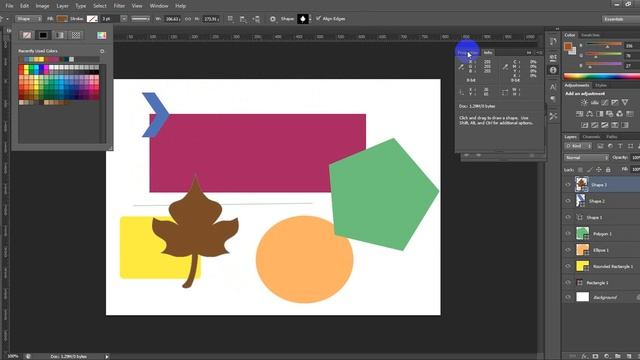Screen dimensions: 640x360
Task: Add a Color Balance adjustment
Action: point(589,113)
